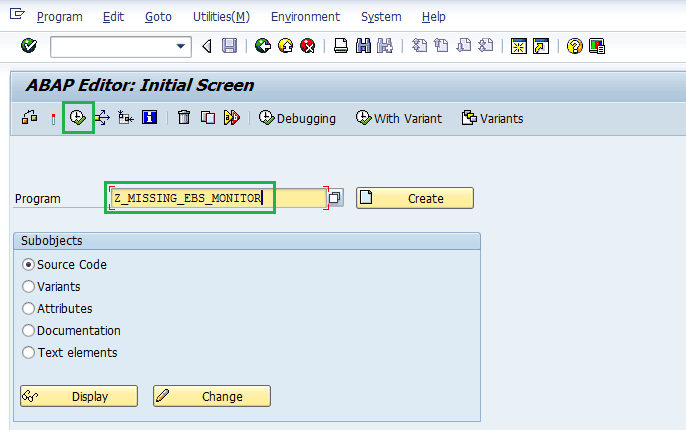The height and width of the screenshot is (430, 686).
Task: Open the Help menu
Action: [x=434, y=17]
